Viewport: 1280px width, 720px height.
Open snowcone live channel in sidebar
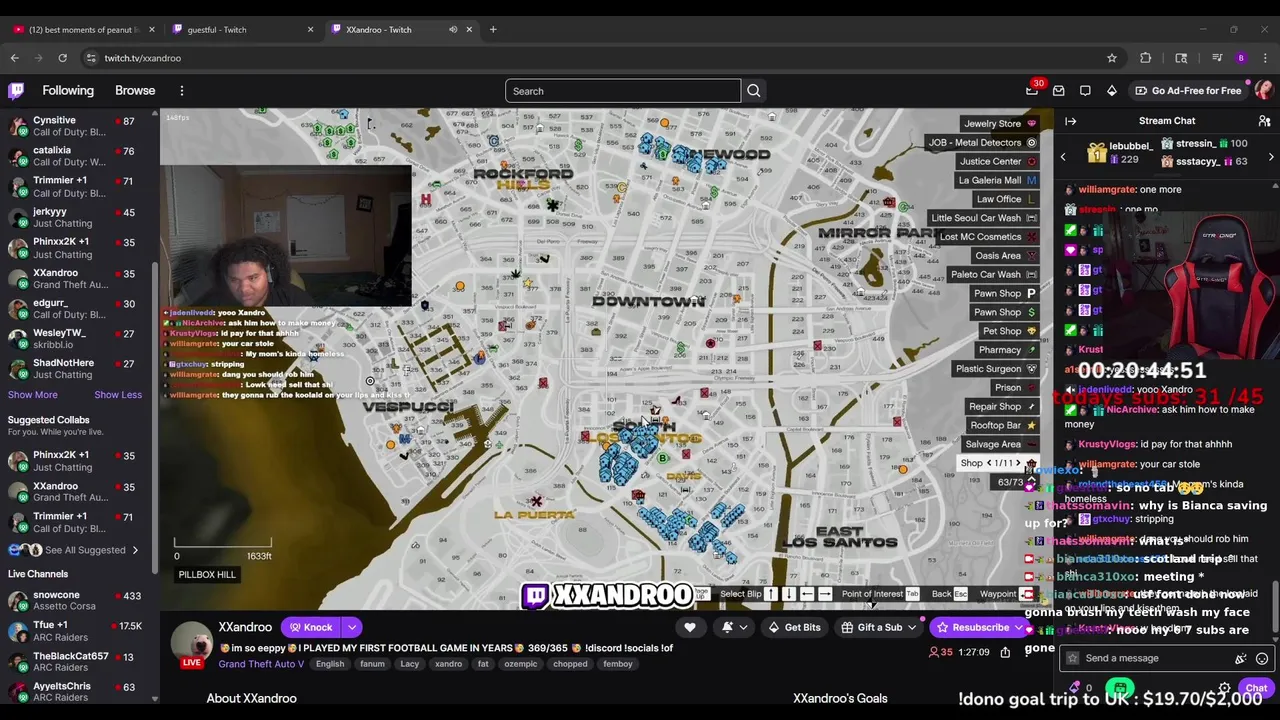[x=76, y=601]
